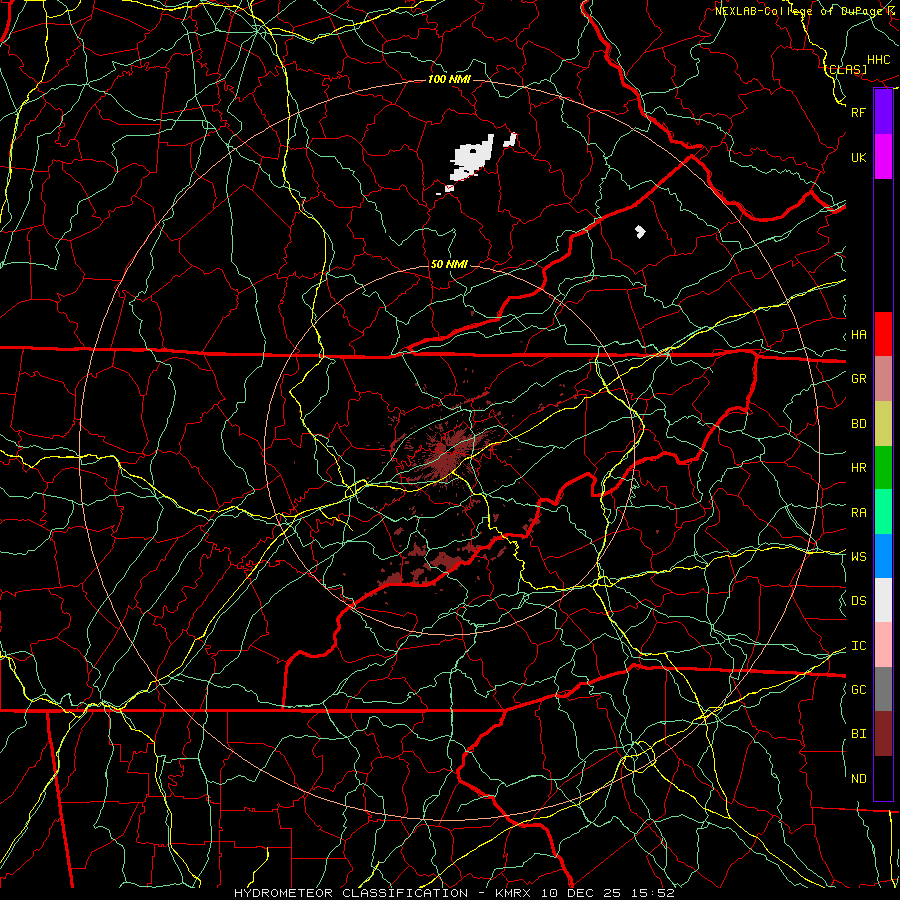The image size is (900, 900).
Task: Click the 100 NMI range ring label
Action: (449, 79)
